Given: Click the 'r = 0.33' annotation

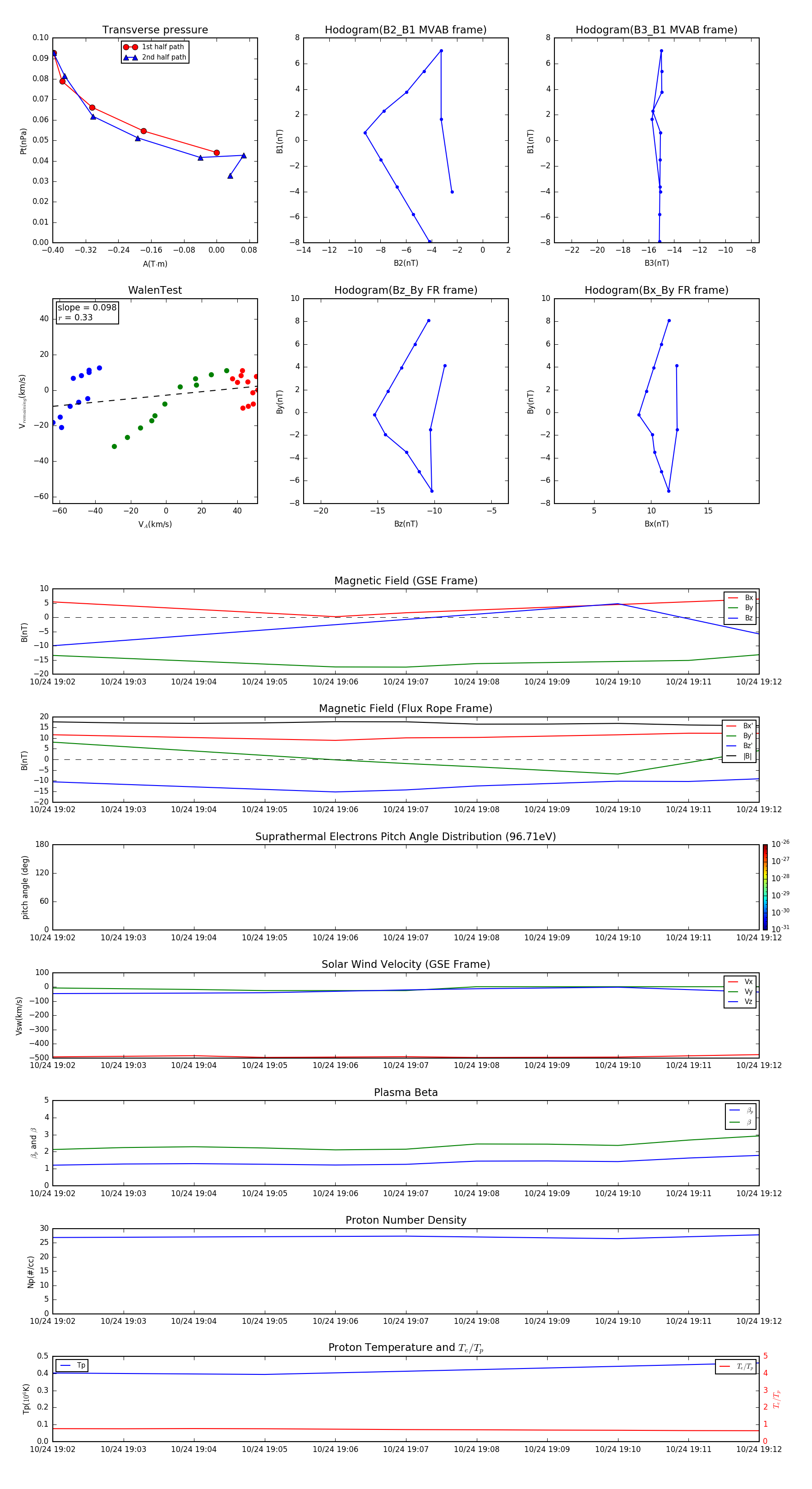Looking at the screenshot, I should (x=76, y=317).
